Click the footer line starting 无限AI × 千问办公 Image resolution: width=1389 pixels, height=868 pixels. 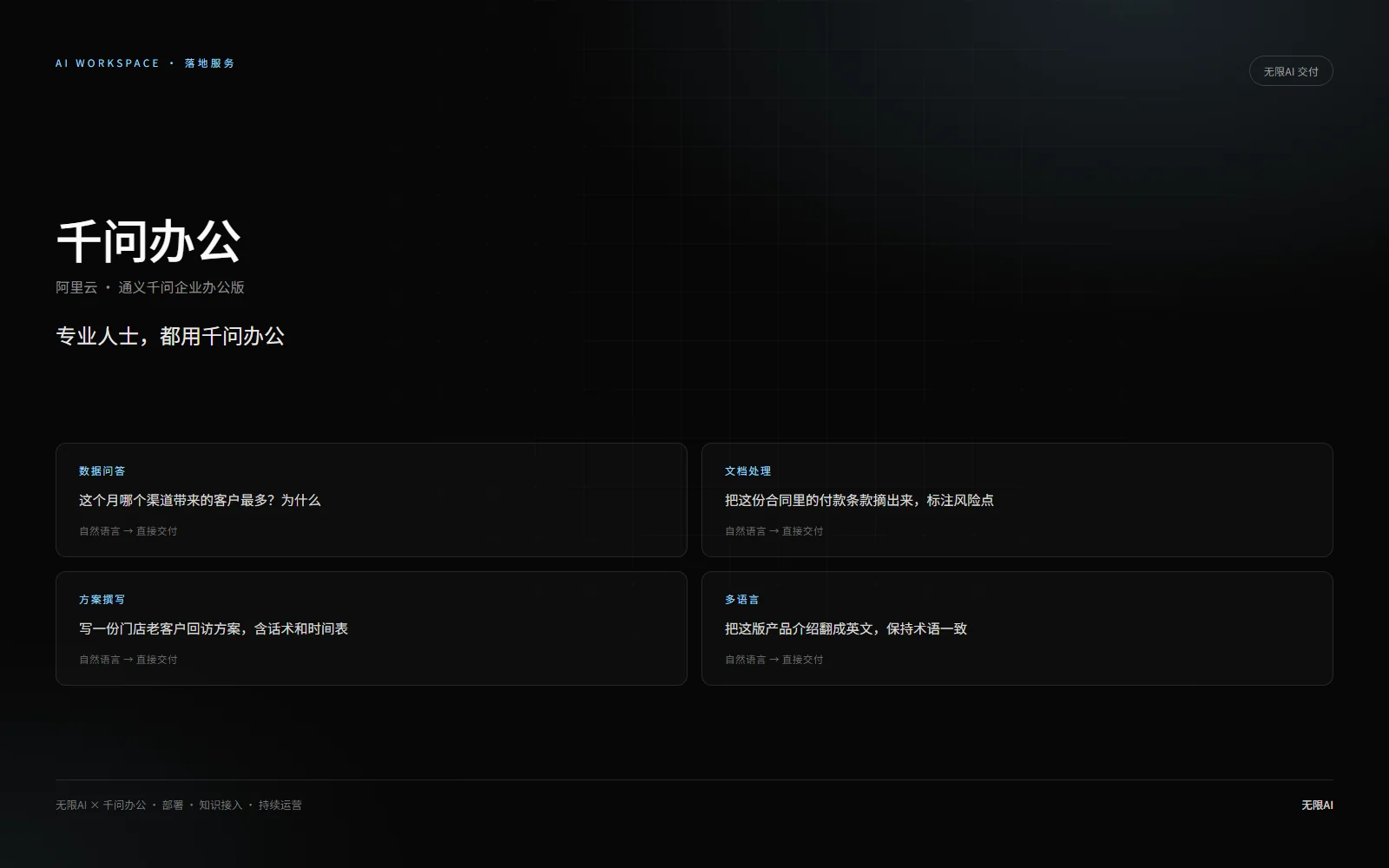point(179,806)
